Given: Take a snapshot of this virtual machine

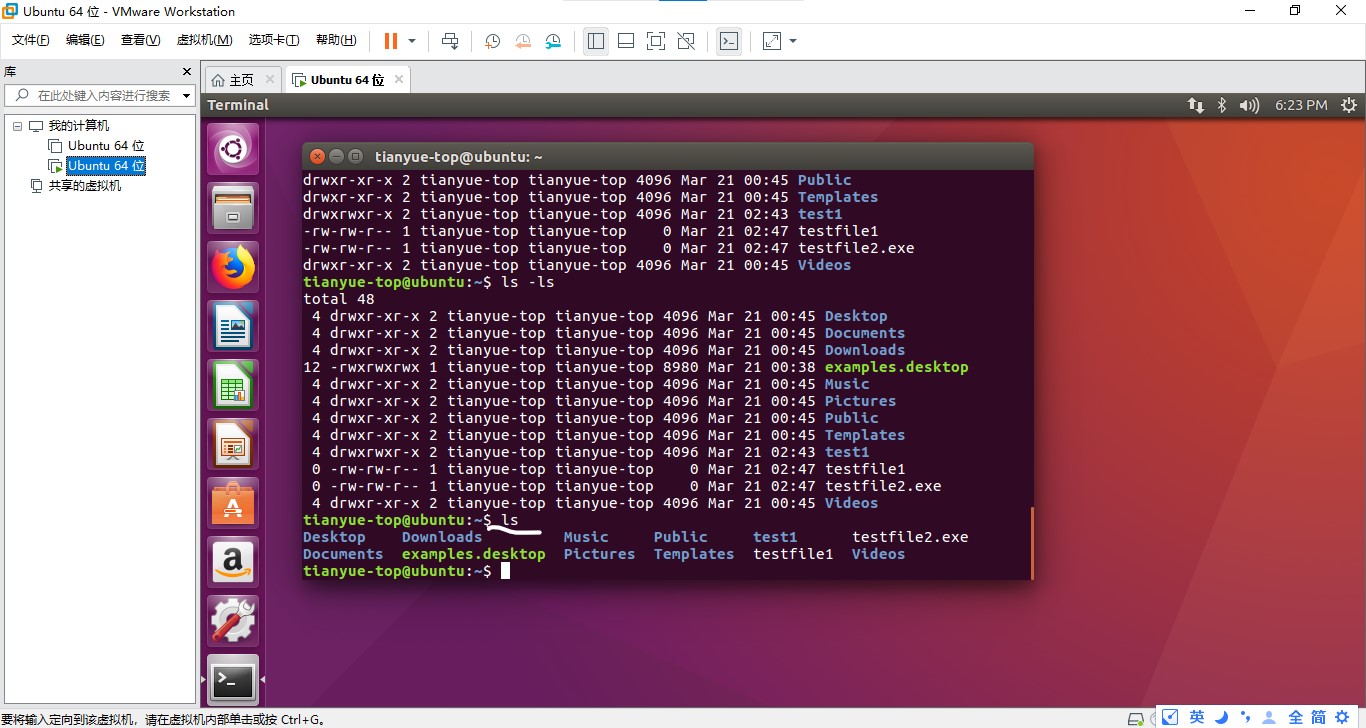Looking at the screenshot, I should pyautogui.click(x=493, y=41).
